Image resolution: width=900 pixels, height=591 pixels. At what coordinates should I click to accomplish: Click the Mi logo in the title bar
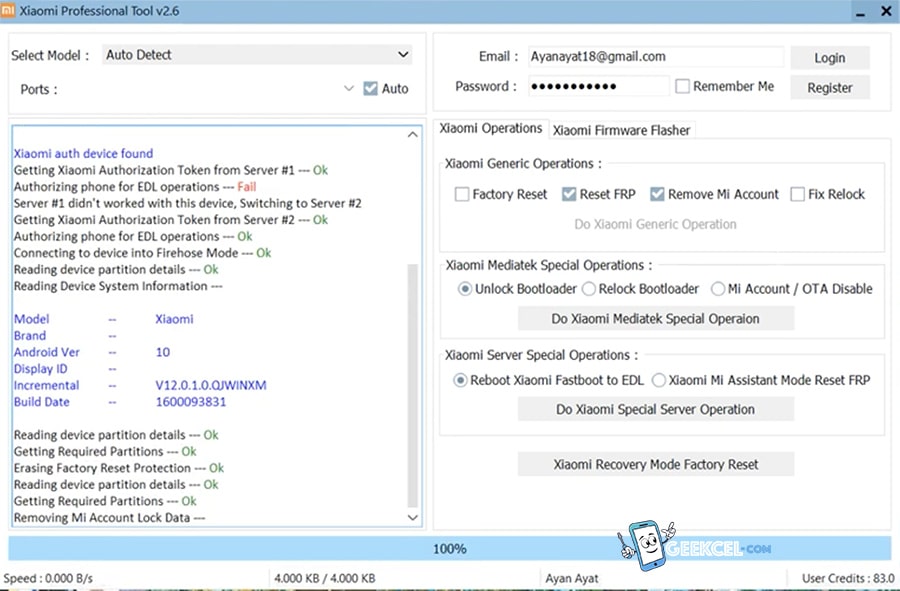point(8,10)
